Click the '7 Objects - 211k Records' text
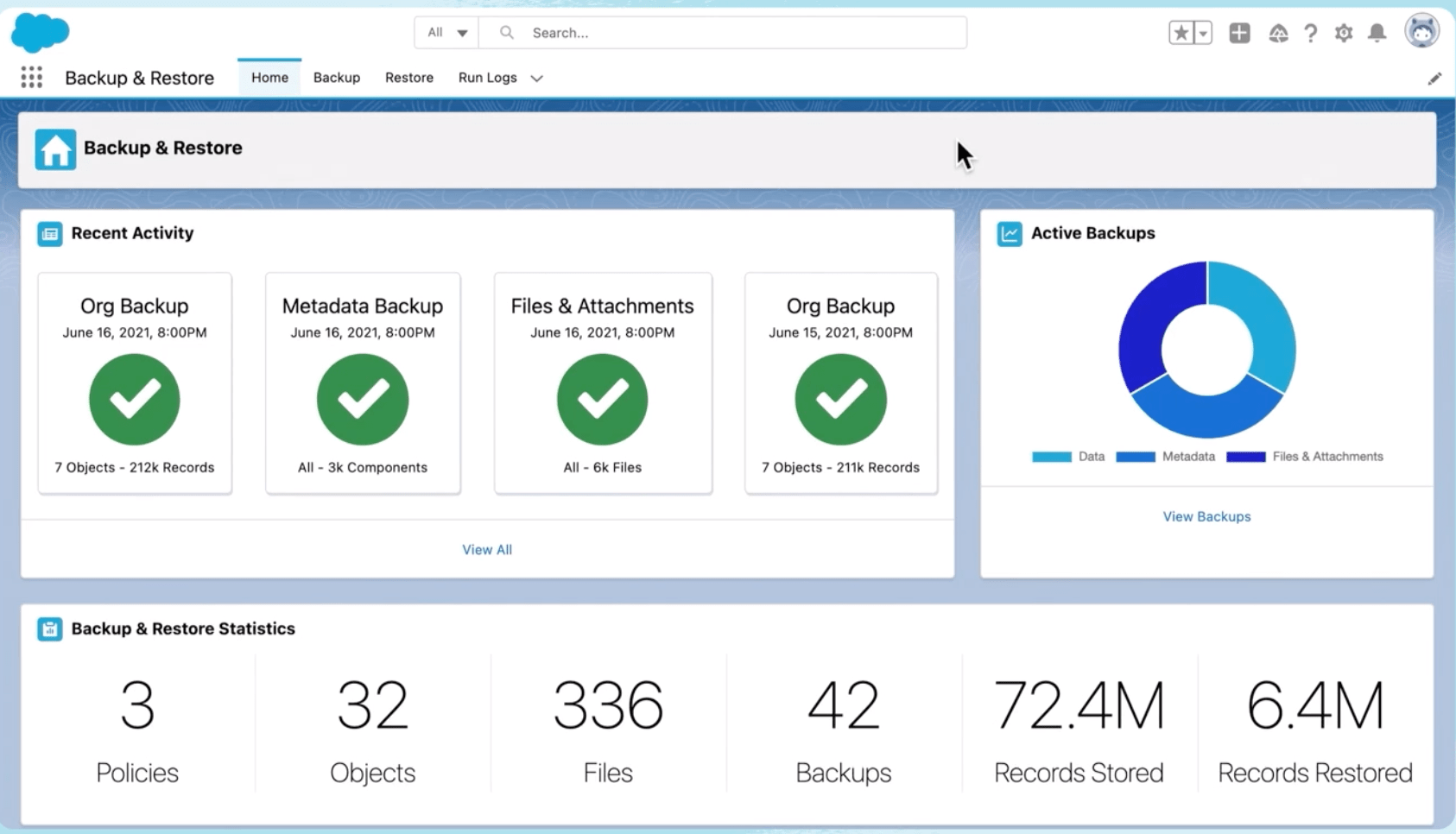Image resolution: width=1456 pixels, height=834 pixels. (x=841, y=468)
